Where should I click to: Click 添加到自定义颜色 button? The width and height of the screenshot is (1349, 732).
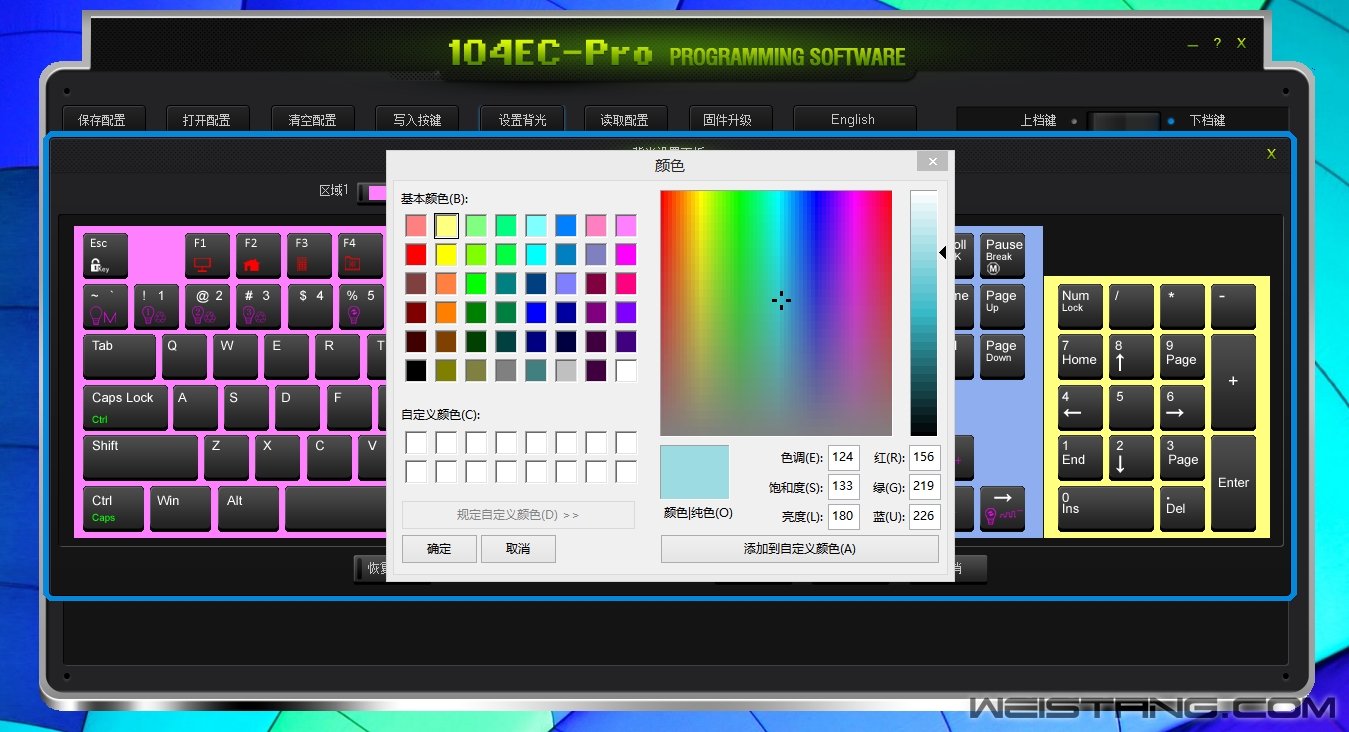800,549
